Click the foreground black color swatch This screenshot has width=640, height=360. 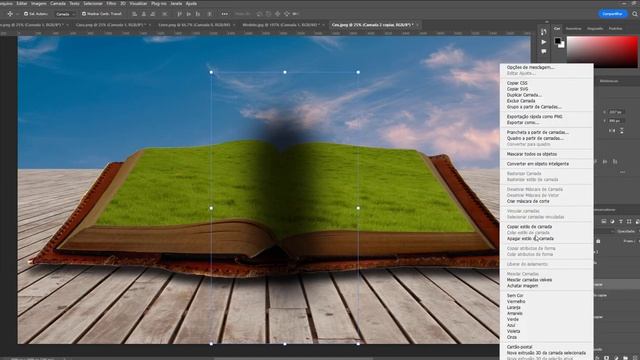pyautogui.click(x=558, y=41)
